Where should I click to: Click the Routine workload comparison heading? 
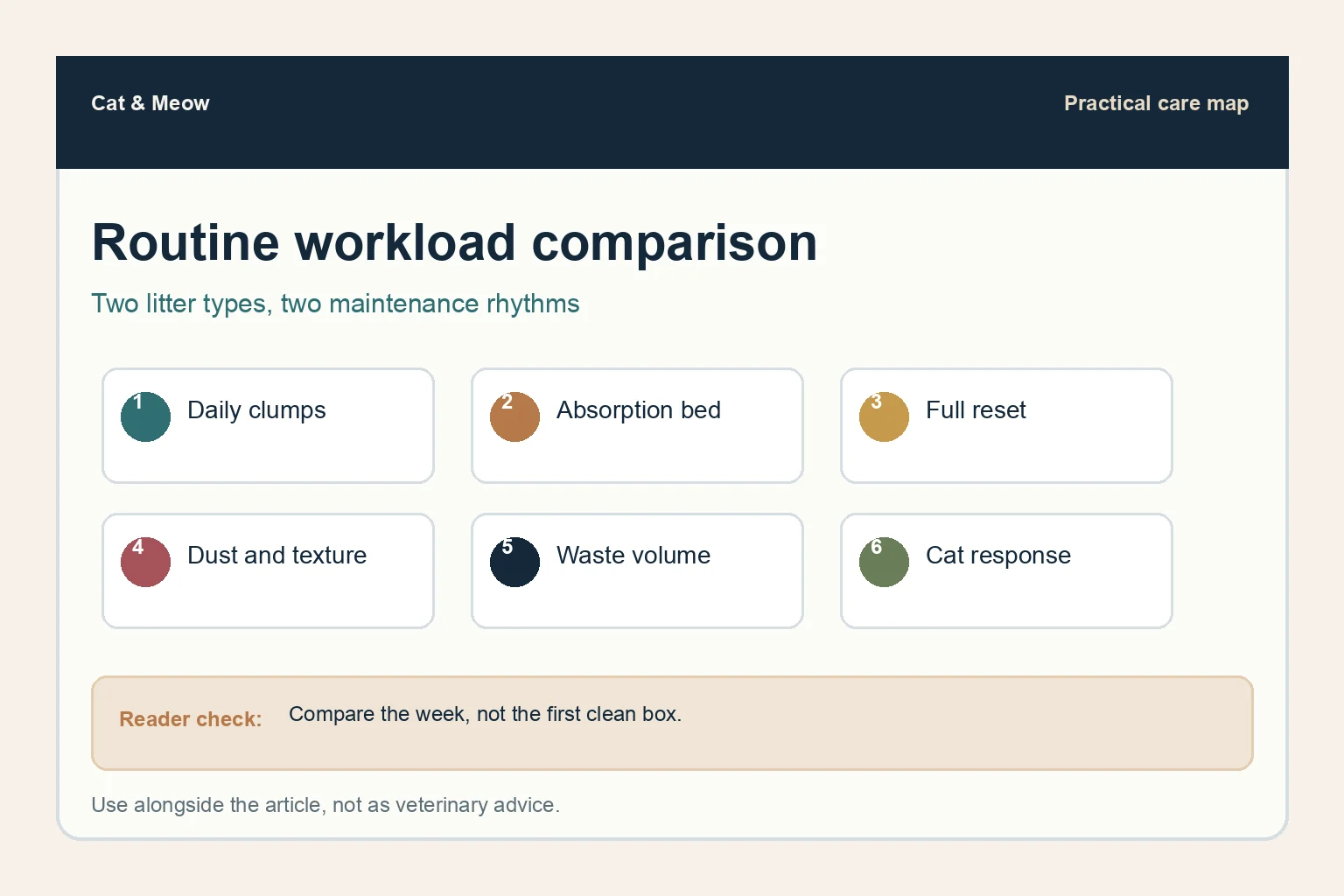click(x=455, y=242)
